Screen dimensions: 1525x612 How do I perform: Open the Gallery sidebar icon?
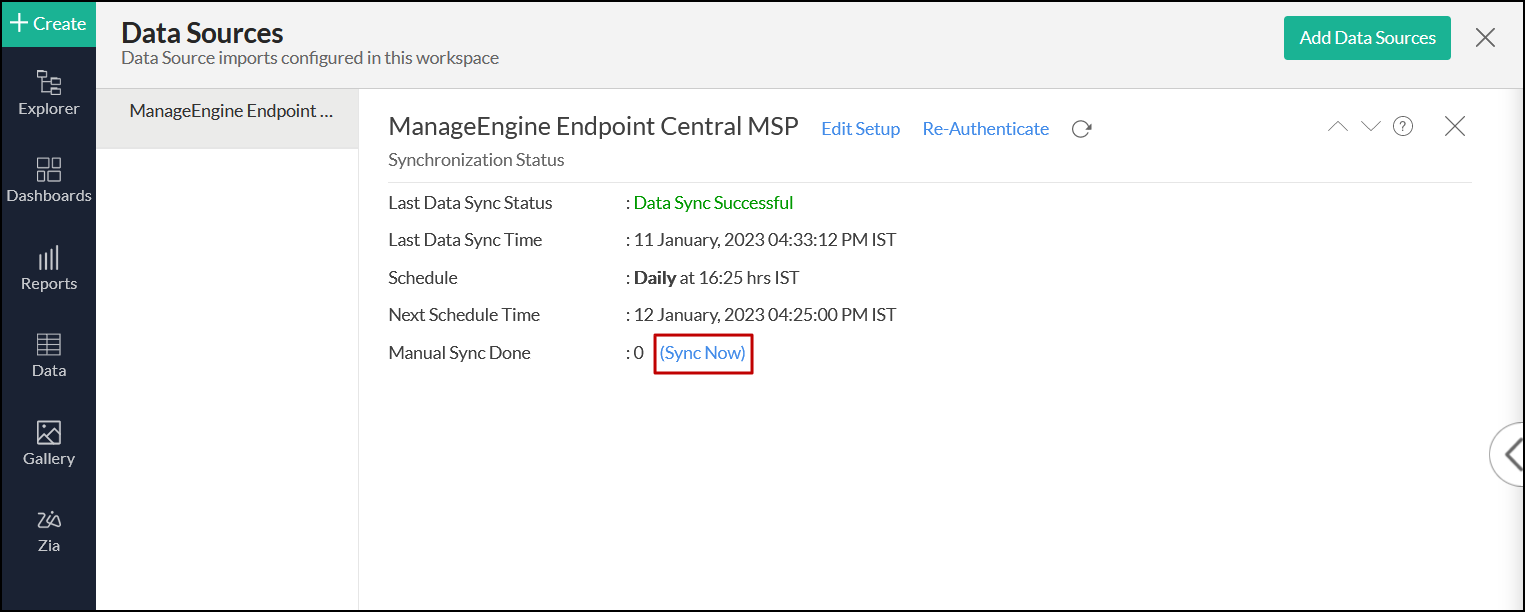pos(48,443)
